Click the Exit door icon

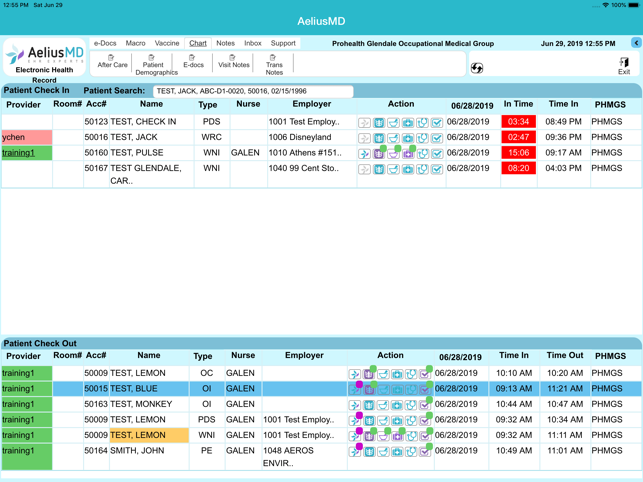click(x=623, y=63)
